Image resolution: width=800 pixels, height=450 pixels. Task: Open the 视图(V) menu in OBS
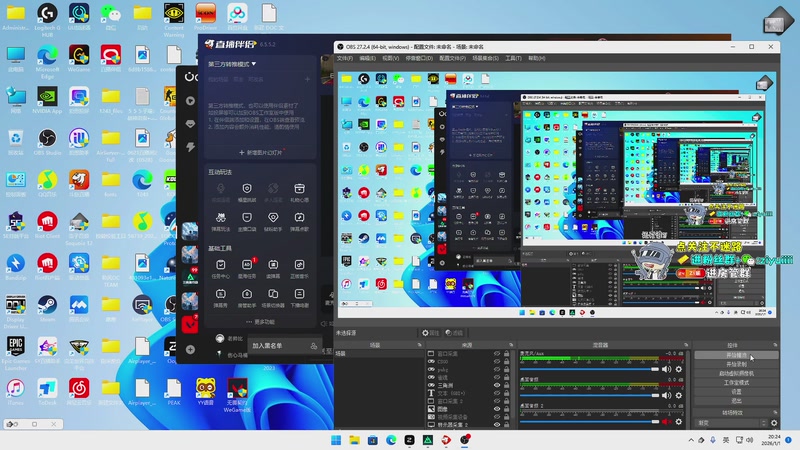tap(390, 58)
